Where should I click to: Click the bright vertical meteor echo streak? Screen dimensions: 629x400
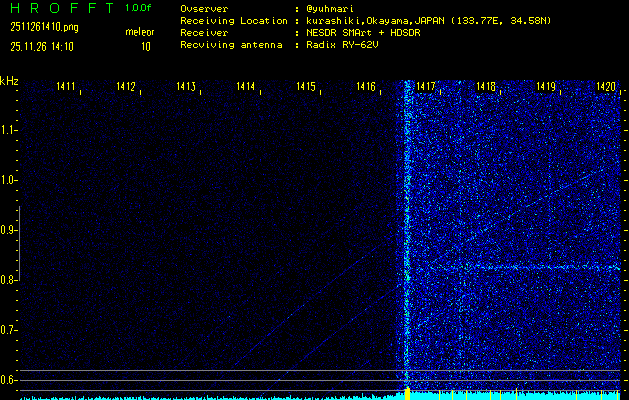point(407,240)
